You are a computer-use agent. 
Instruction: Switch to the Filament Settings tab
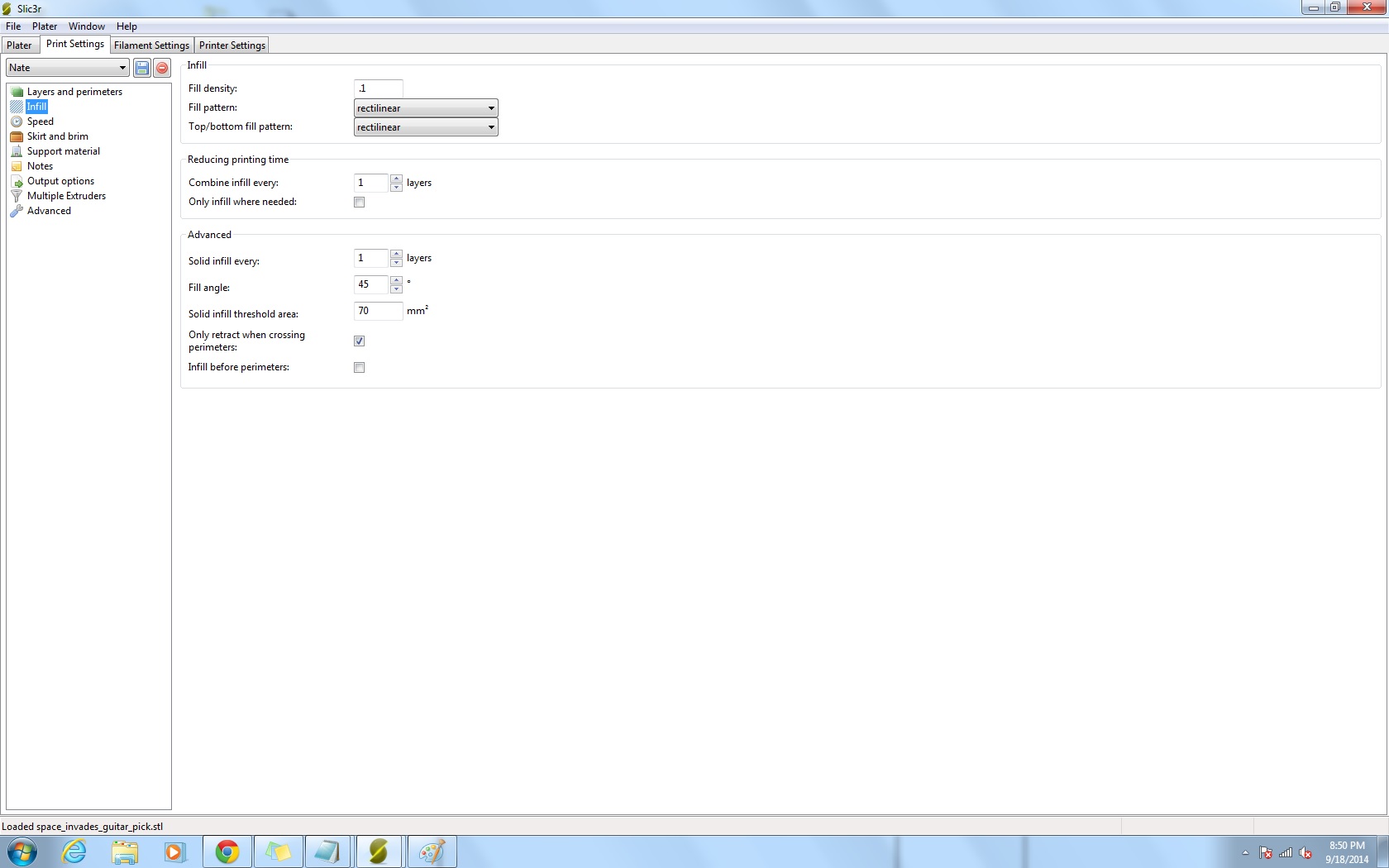(x=151, y=45)
